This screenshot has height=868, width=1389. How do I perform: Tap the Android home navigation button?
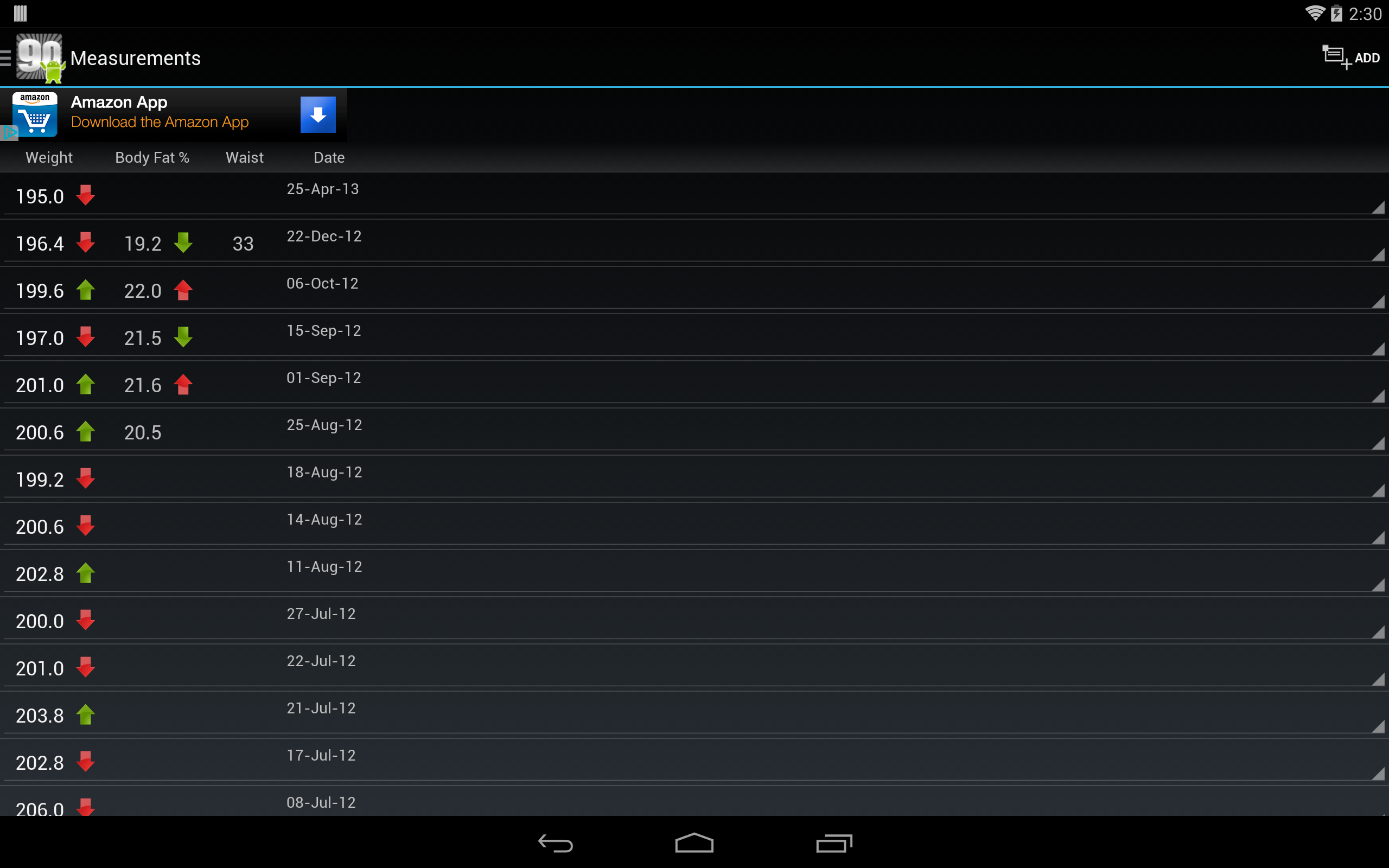pos(694,843)
